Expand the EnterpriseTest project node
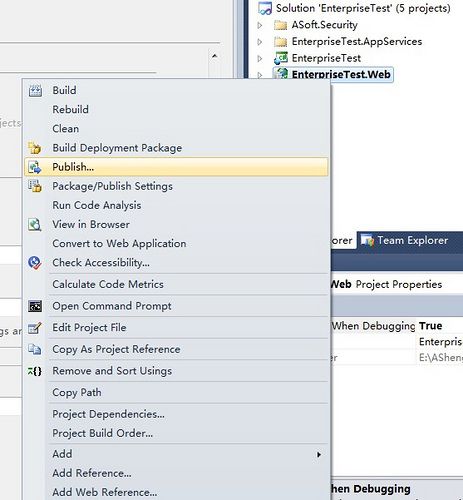This screenshot has height=500, width=463. pos(260,58)
